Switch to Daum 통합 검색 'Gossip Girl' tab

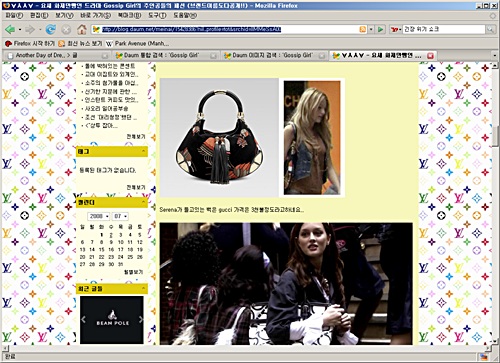[x=161, y=55]
